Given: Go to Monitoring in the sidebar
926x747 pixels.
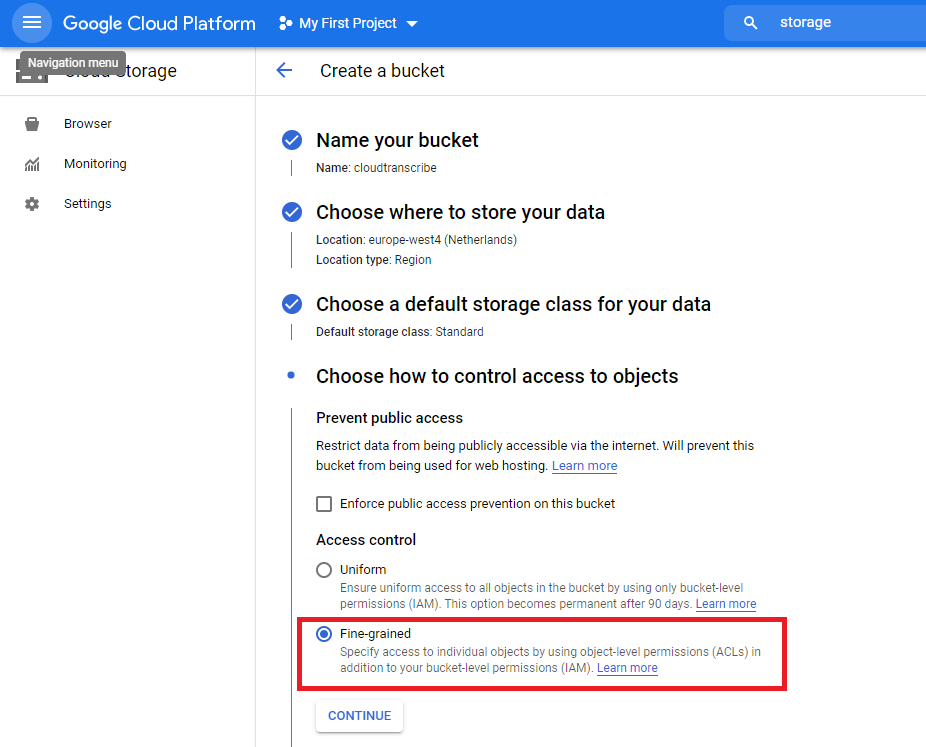Looking at the screenshot, I should point(95,164).
